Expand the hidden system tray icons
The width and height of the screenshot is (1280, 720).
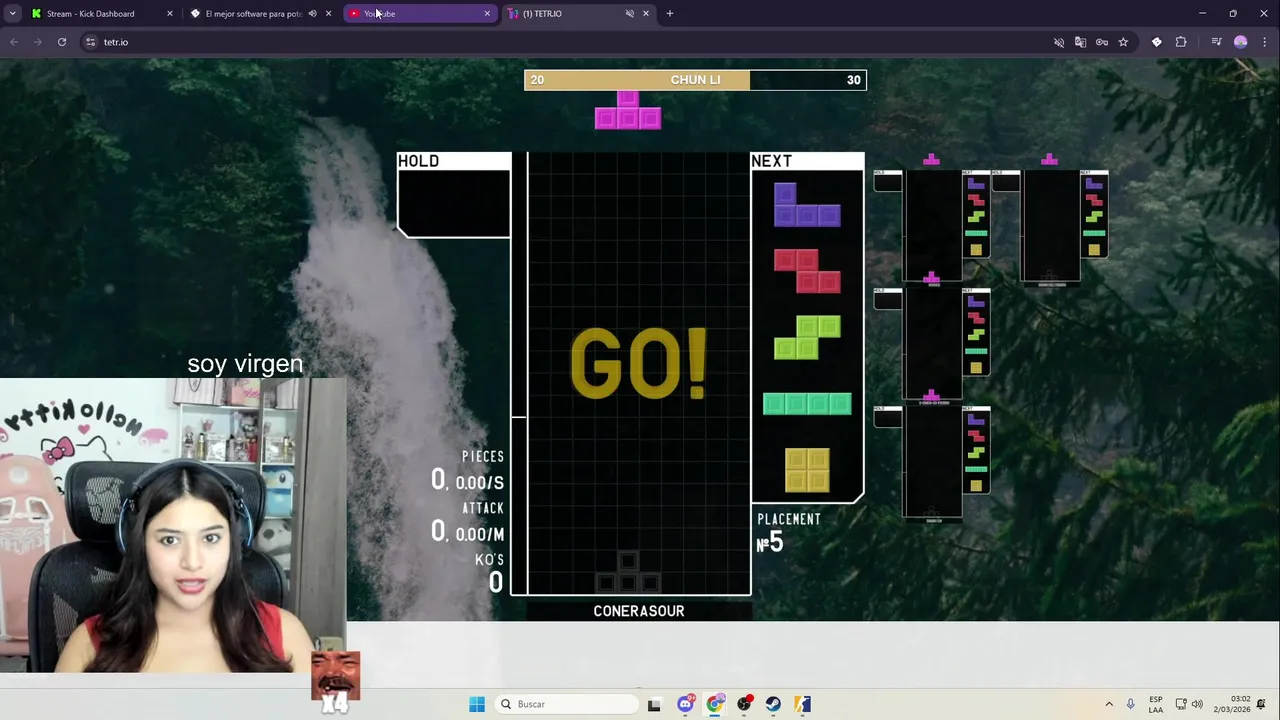click(1108, 704)
